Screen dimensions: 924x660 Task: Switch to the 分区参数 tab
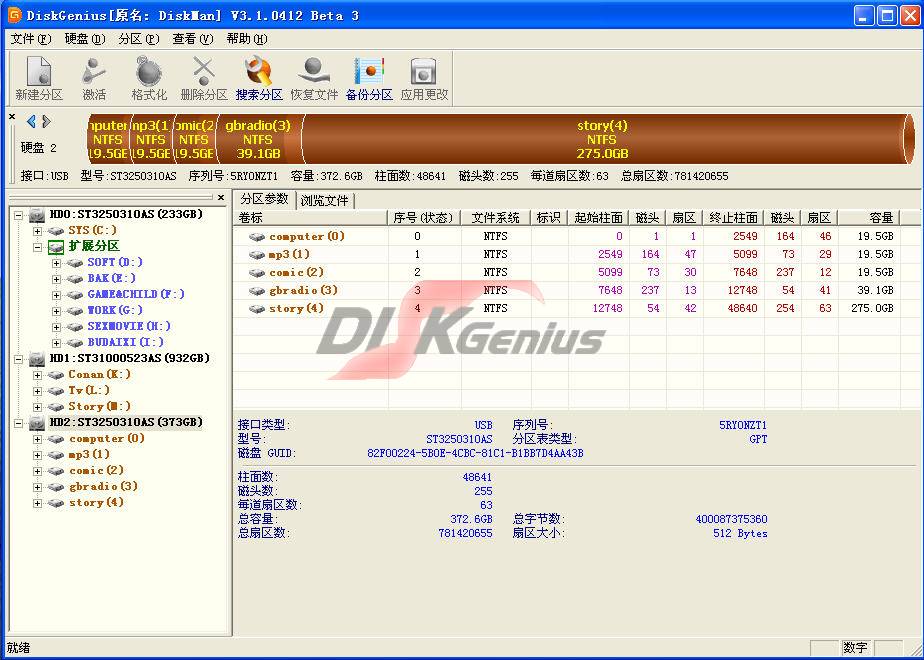coord(265,199)
